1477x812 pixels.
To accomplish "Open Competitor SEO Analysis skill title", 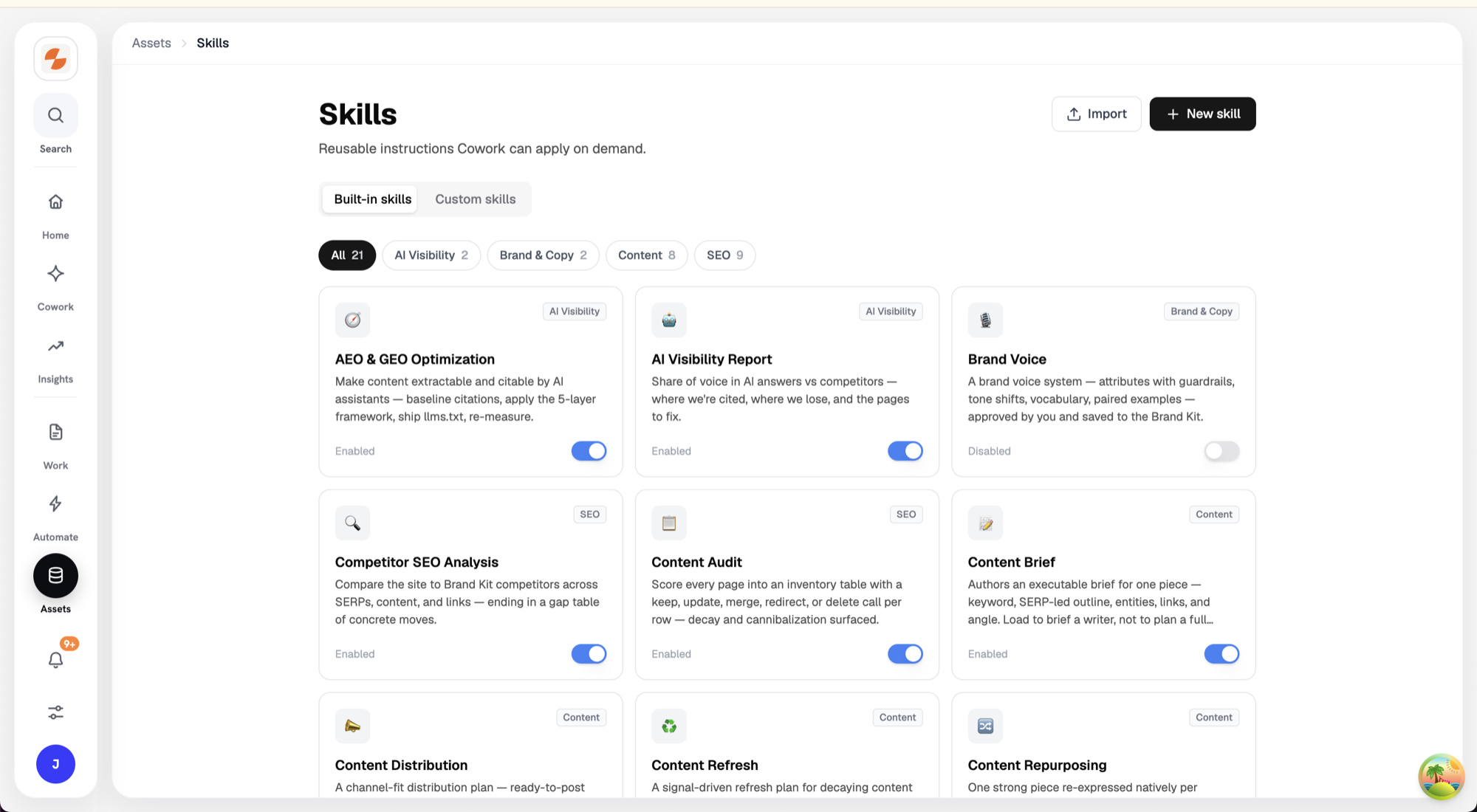I will pyautogui.click(x=417, y=562).
